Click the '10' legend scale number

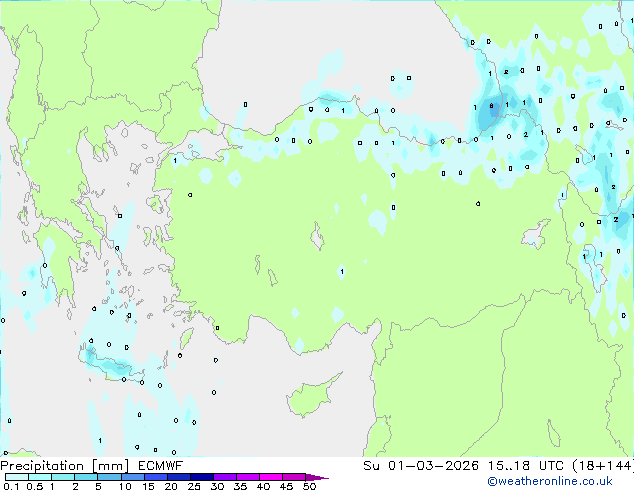point(125,486)
